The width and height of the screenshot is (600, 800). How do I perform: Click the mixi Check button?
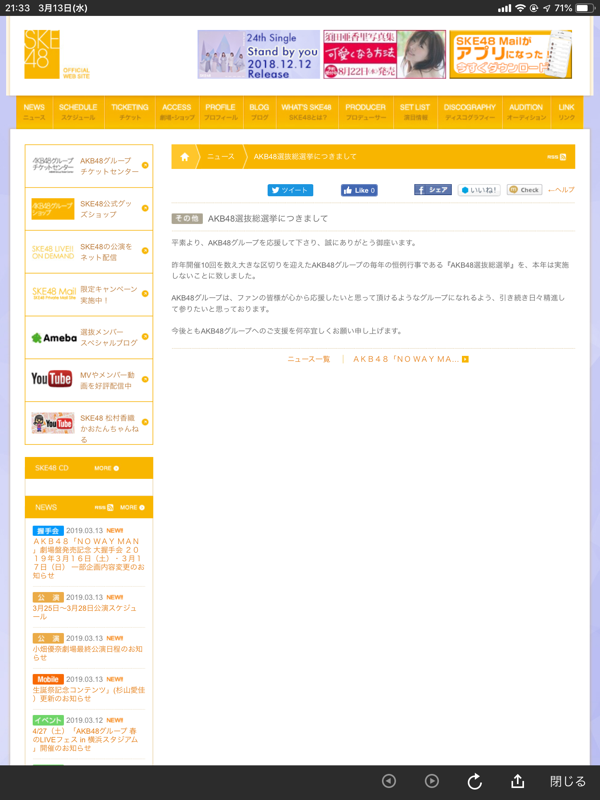(524, 190)
